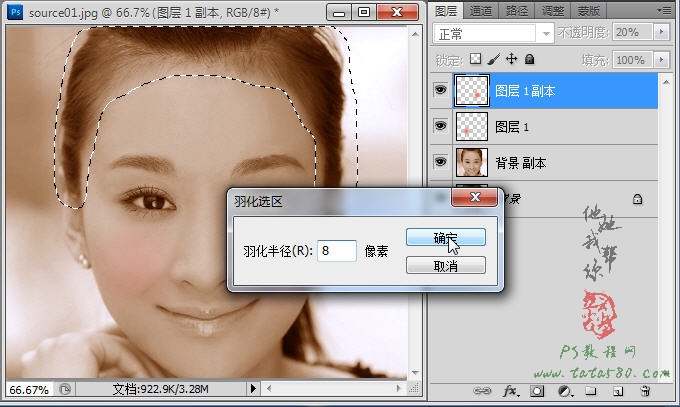Viewport: 680px width, 407px height.
Task: Click the 羽化半径 input field
Action: (337, 251)
